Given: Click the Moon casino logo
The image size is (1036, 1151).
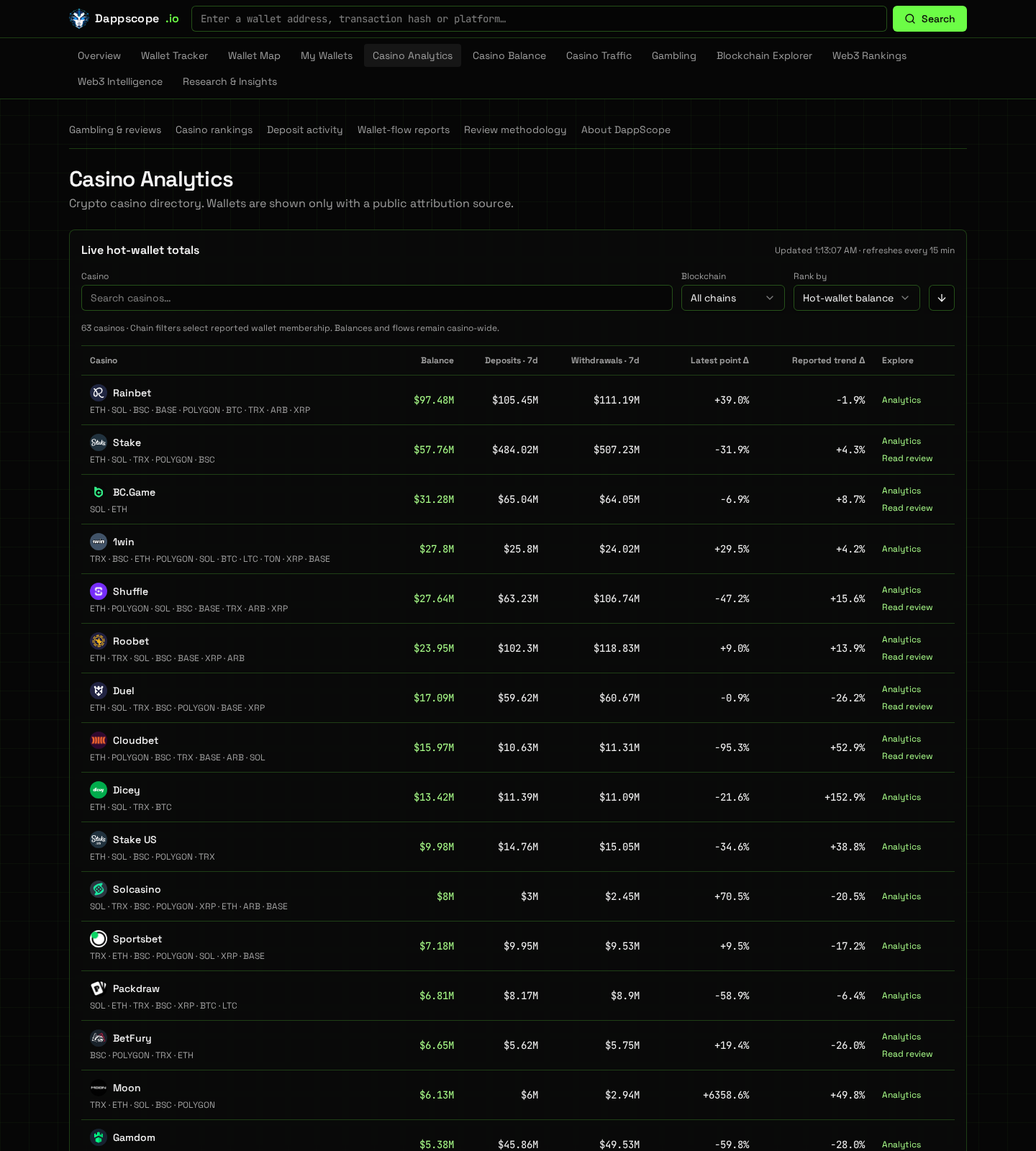Looking at the screenshot, I should pos(99,1088).
